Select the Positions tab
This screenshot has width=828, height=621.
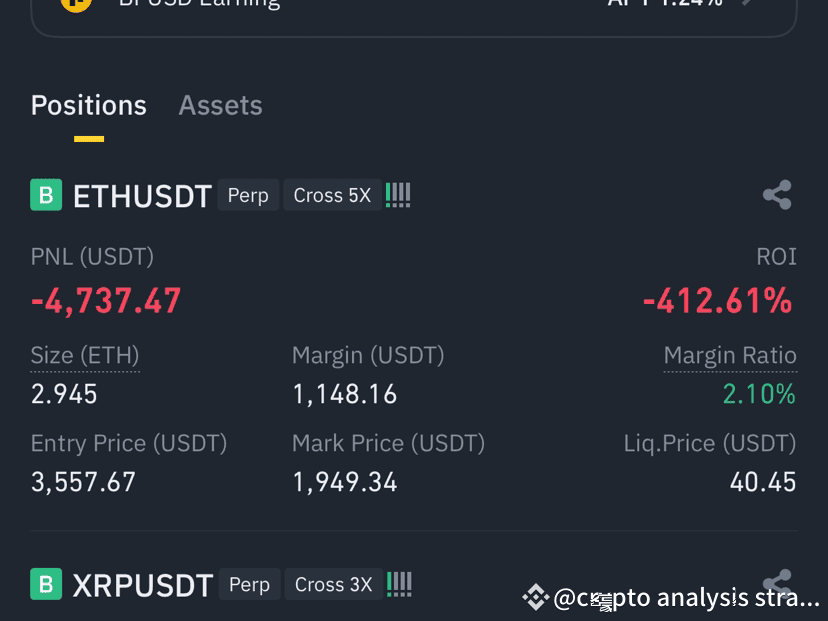click(88, 105)
